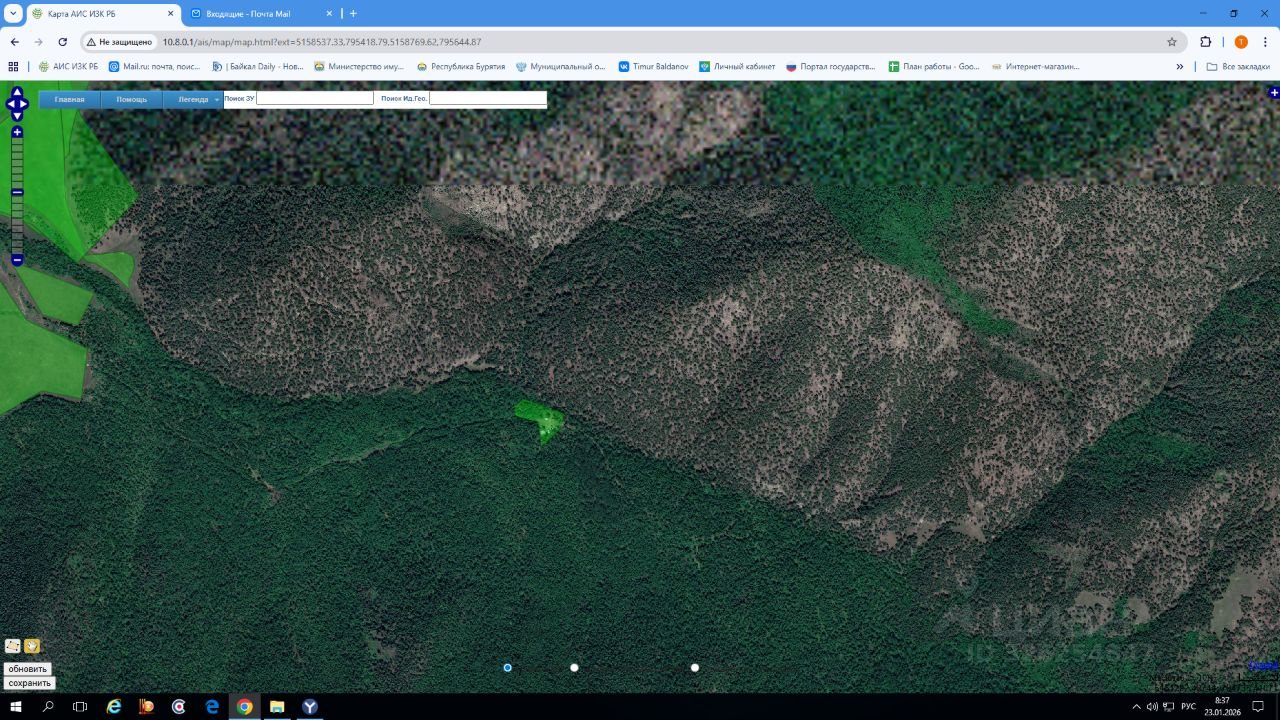The height and width of the screenshot is (720, 1280).
Task: Click the zoom level slider track
Action: click(17, 196)
